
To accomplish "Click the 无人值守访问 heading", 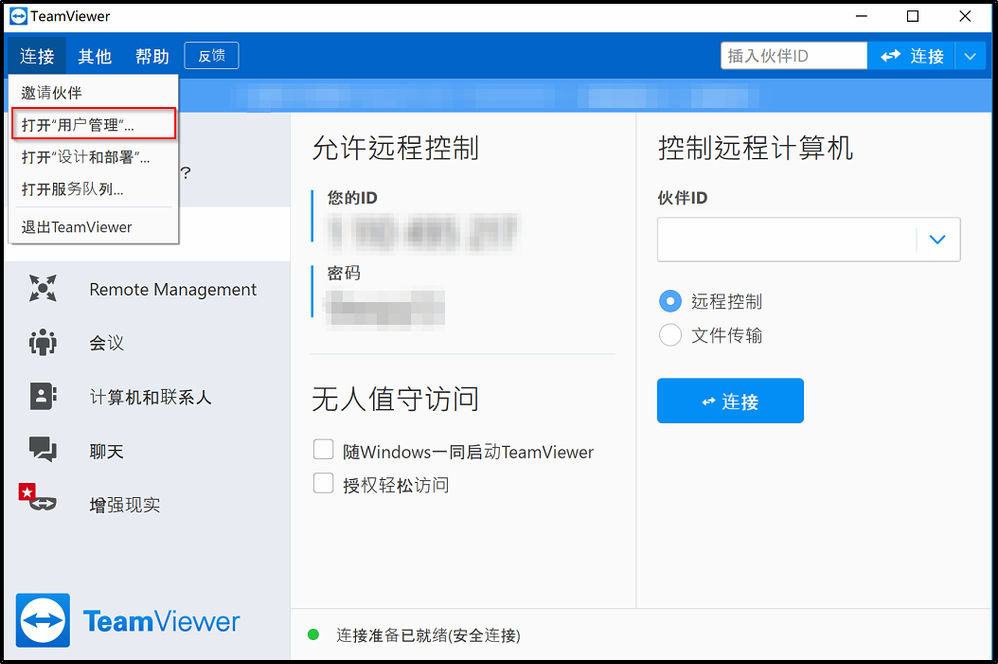I will pos(395,399).
